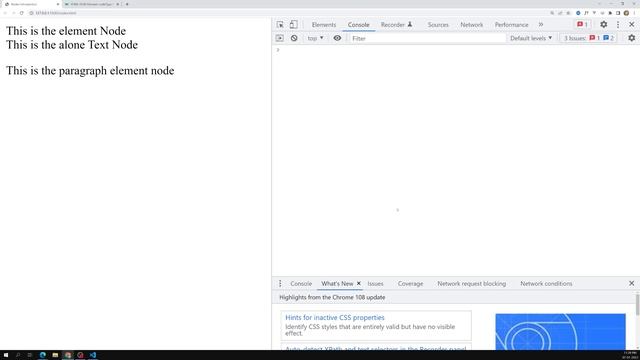Open Microsoft Edge from the taskbar
The height and width of the screenshot is (360, 640).
click(42, 355)
